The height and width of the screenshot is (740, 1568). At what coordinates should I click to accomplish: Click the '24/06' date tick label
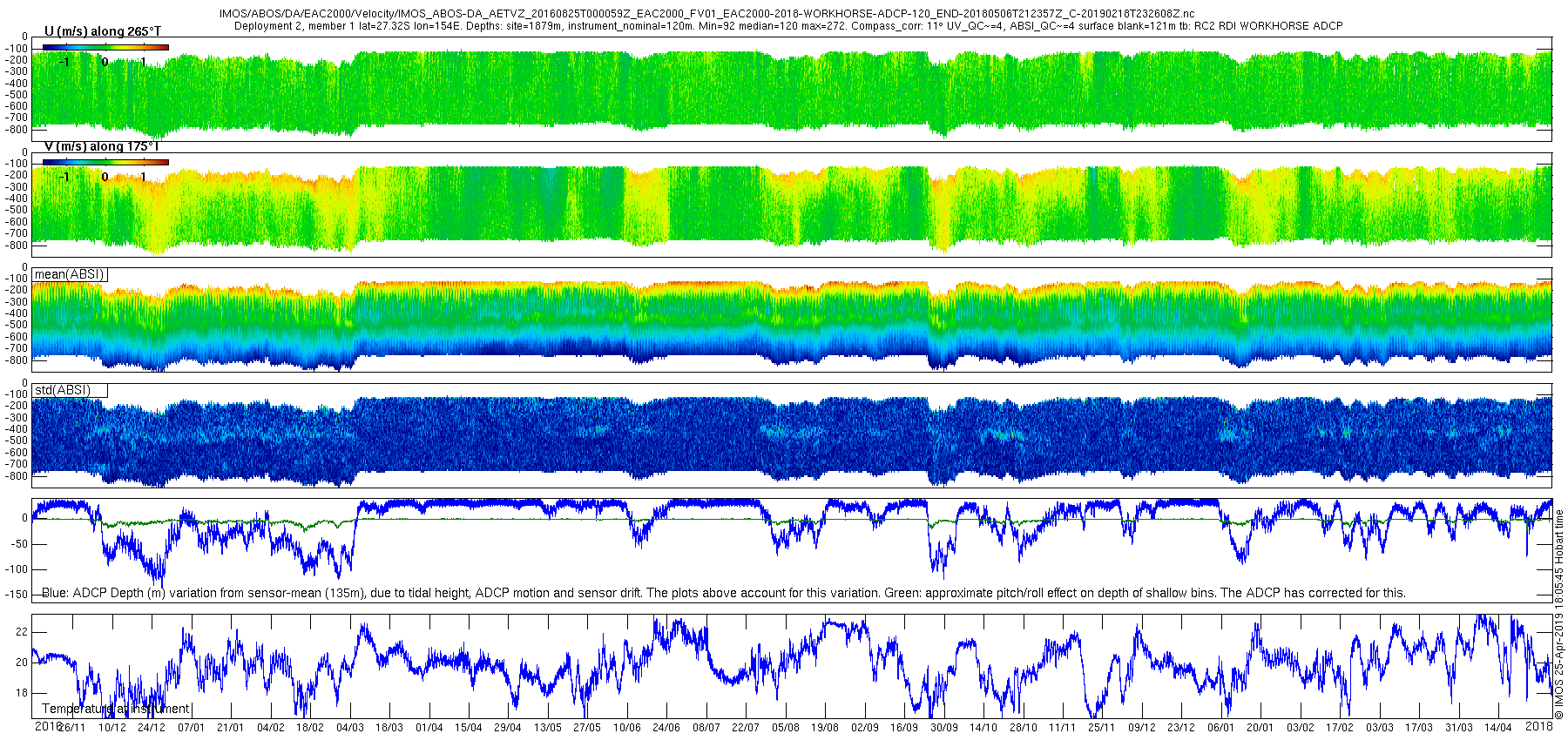coord(666,728)
